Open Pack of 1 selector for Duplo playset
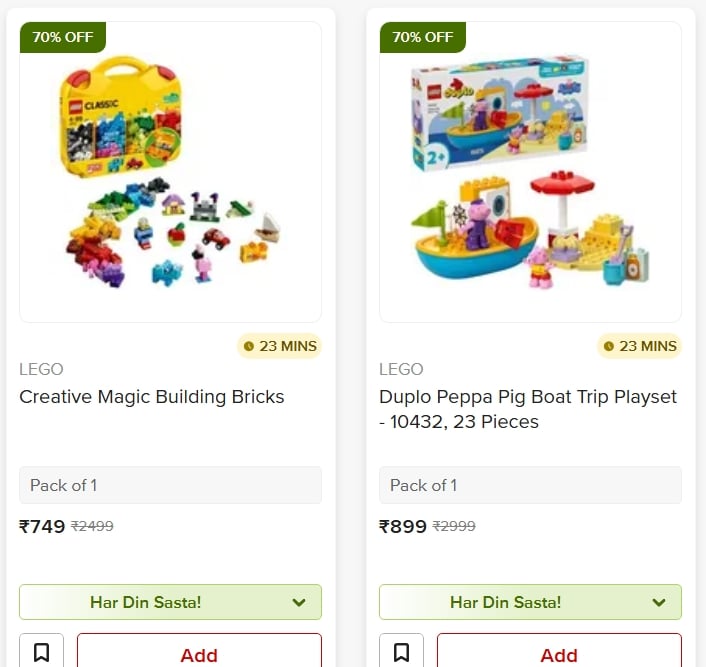The width and height of the screenshot is (706, 667). click(x=530, y=485)
